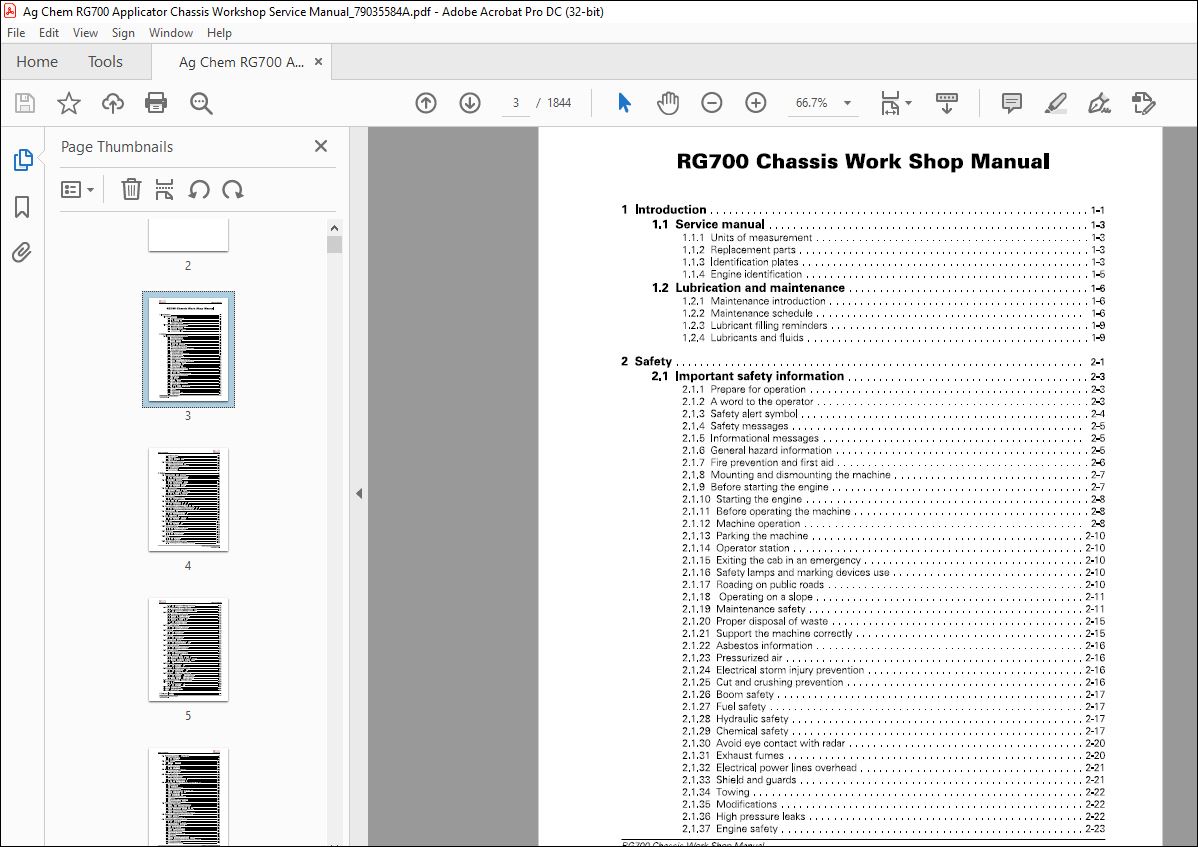The width and height of the screenshot is (1198, 847).
Task: Zoom in with plus icon
Action: tap(756, 103)
